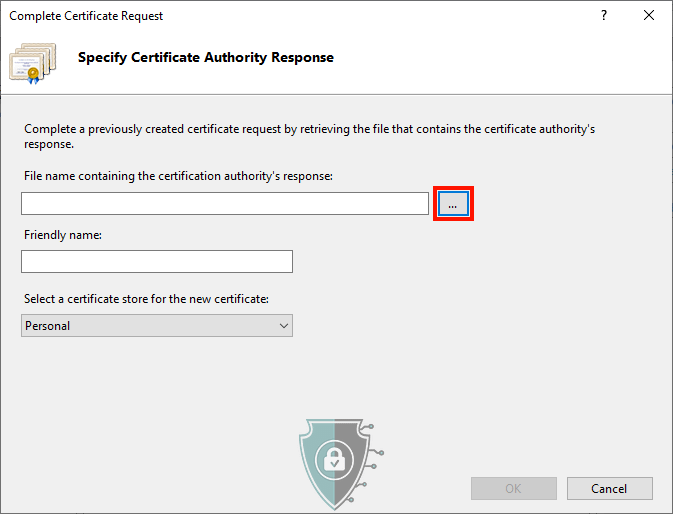Click the "Select a certificate store" label
The height and width of the screenshot is (514, 673).
point(146,299)
